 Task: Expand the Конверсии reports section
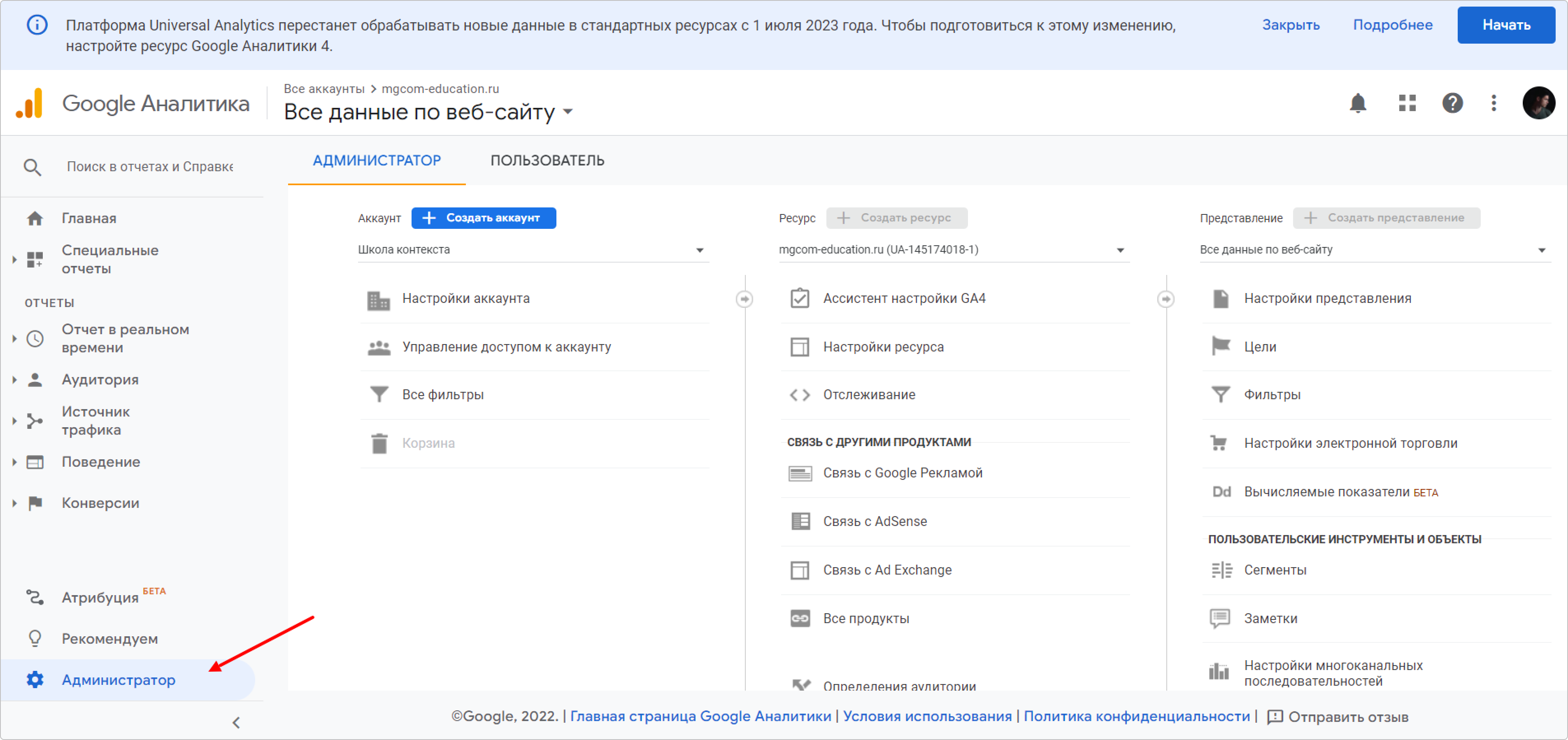(x=14, y=503)
